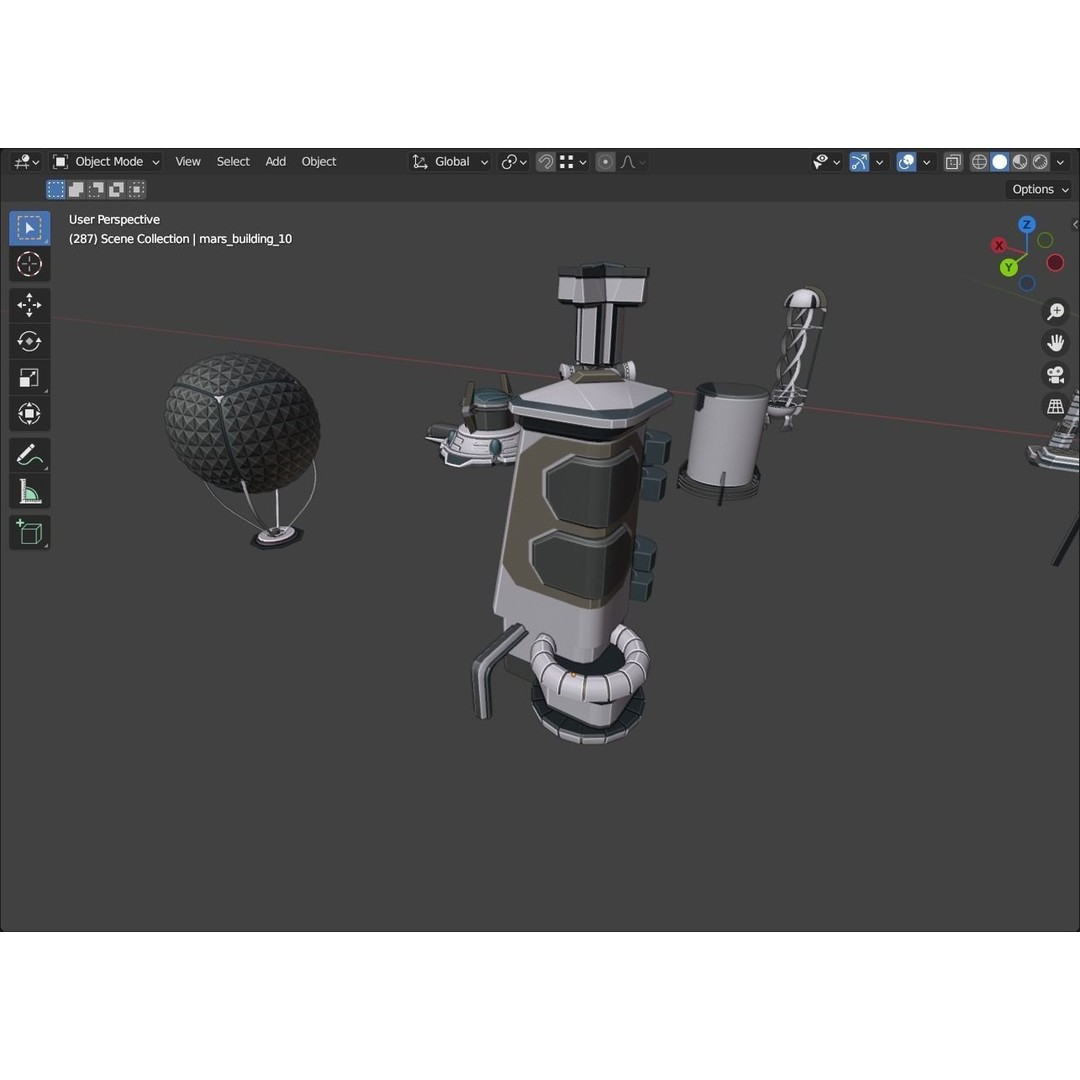Screen dimensions: 1080x1080
Task: Select the Scale tool
Action: (x=29, y=377)
